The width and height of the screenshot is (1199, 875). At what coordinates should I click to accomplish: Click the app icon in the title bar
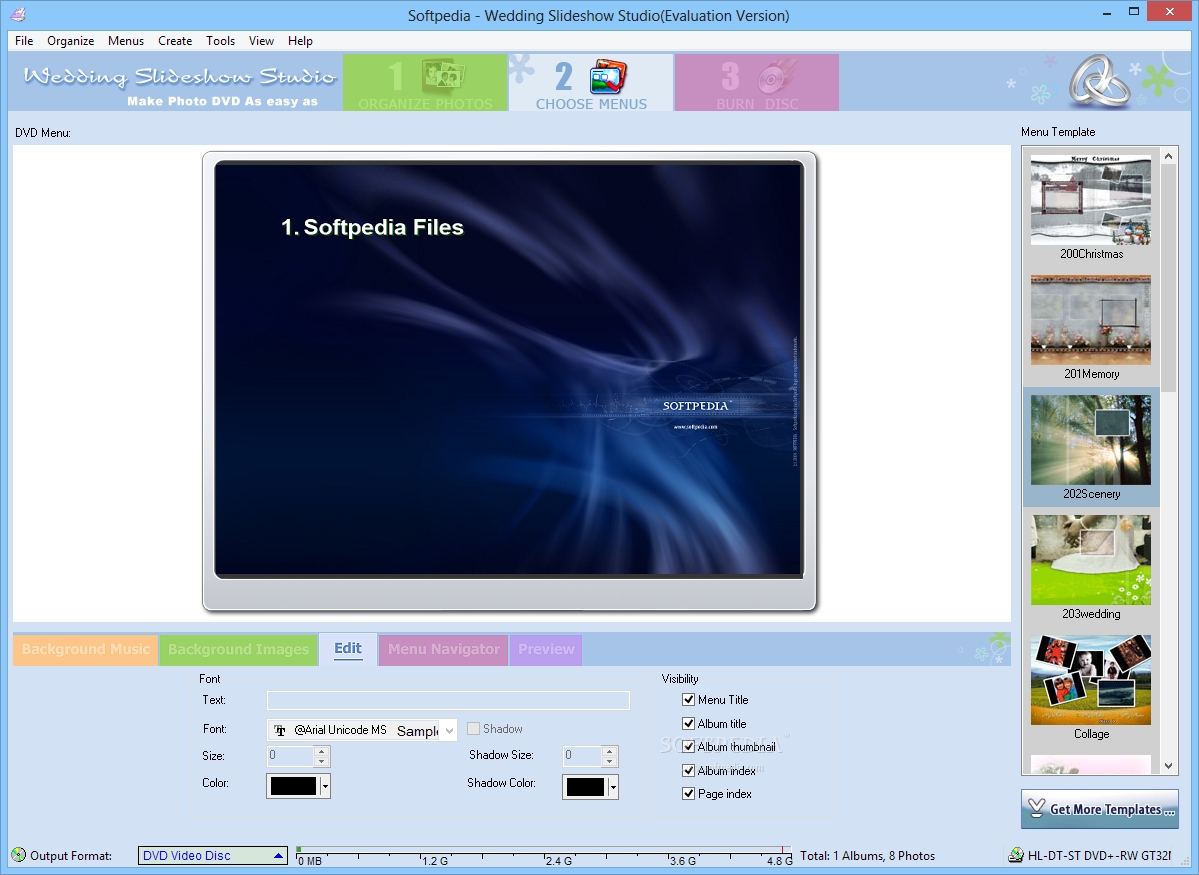pyautogui.click(x=18, y=15)
